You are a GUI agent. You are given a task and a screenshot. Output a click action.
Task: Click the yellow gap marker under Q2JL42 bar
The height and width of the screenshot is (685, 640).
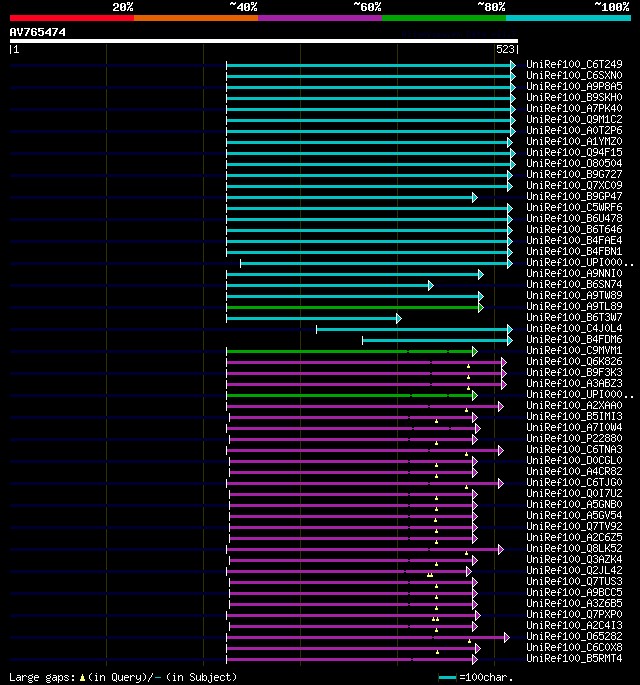[430, 575]
